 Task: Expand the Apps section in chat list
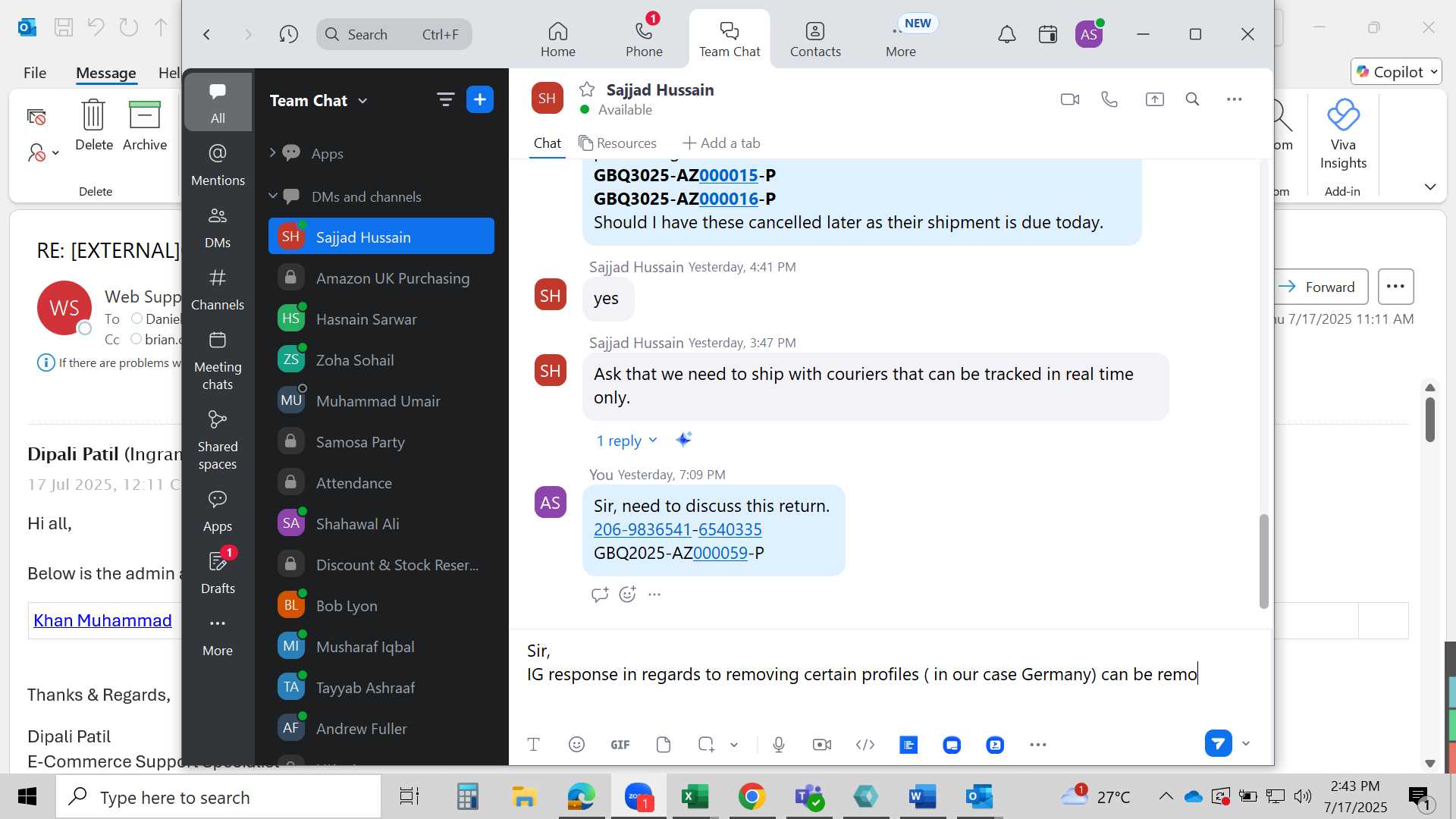272,153
